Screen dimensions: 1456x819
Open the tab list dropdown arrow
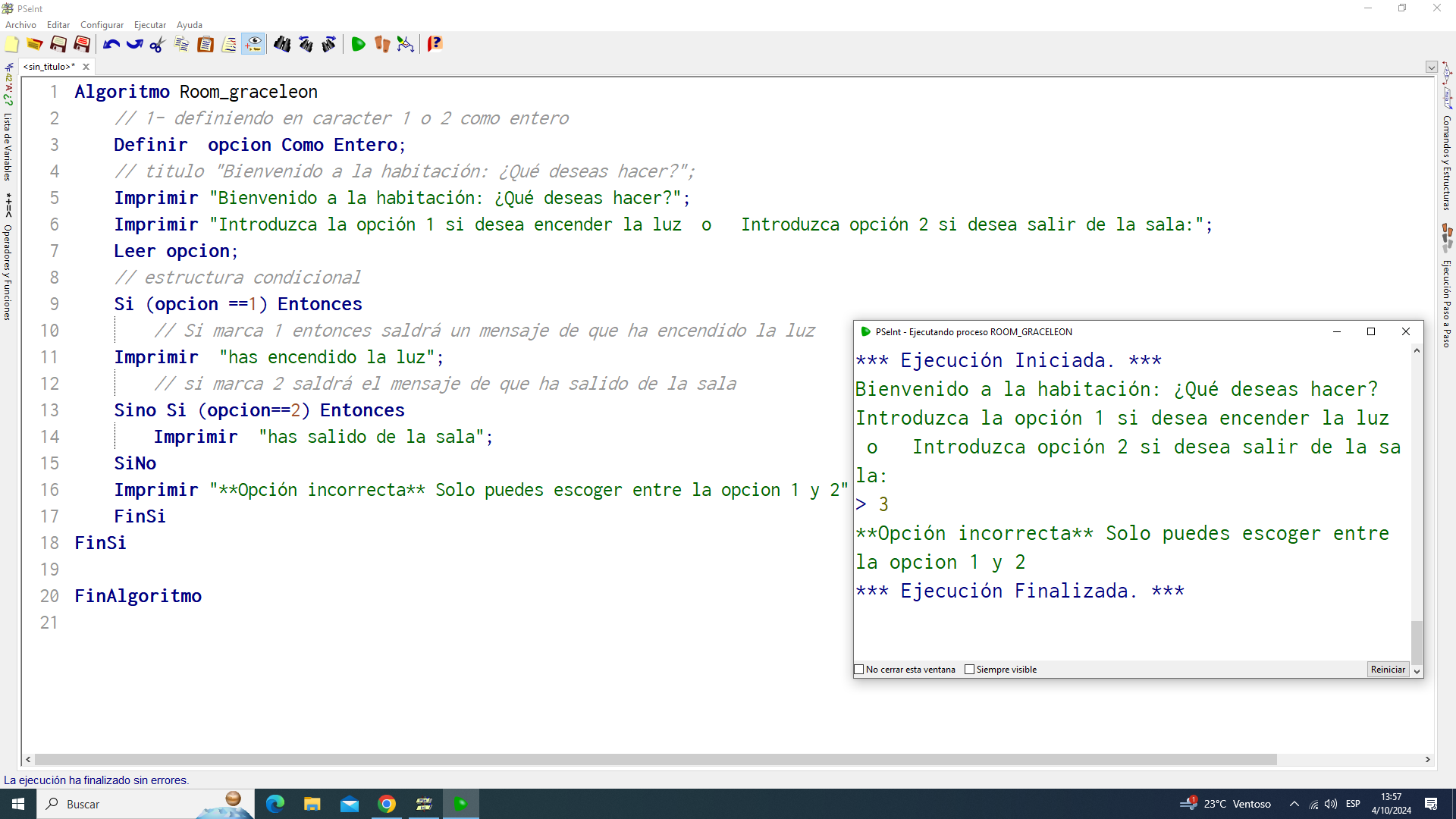[1431, 67]
